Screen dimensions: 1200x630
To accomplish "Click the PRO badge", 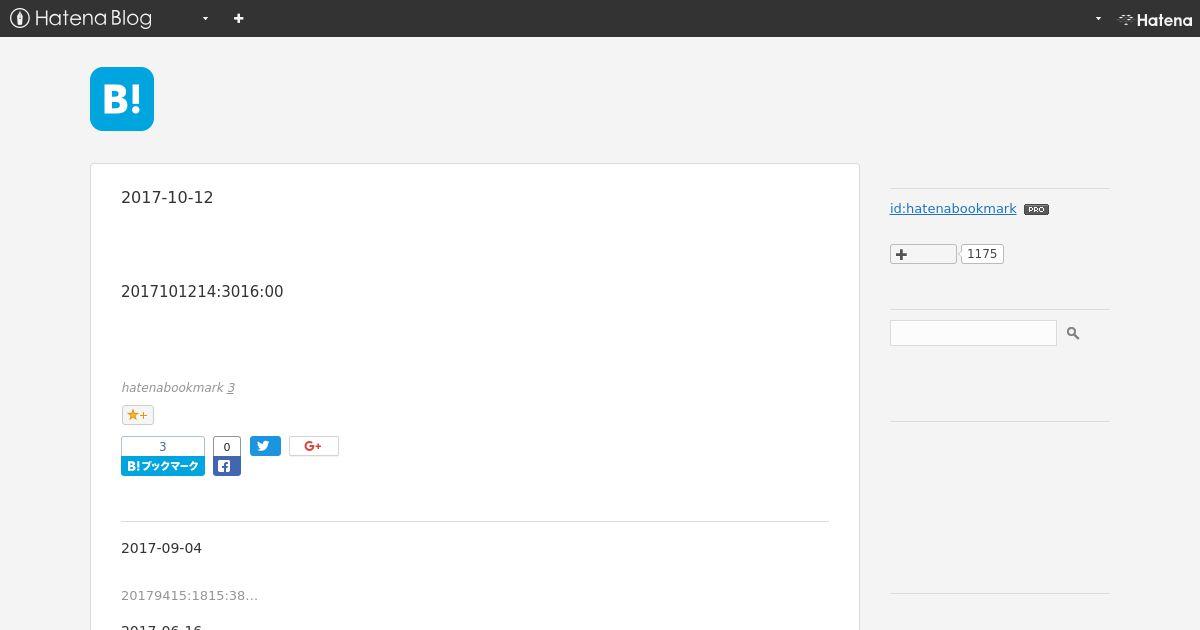I will [x=1036, y=210].
